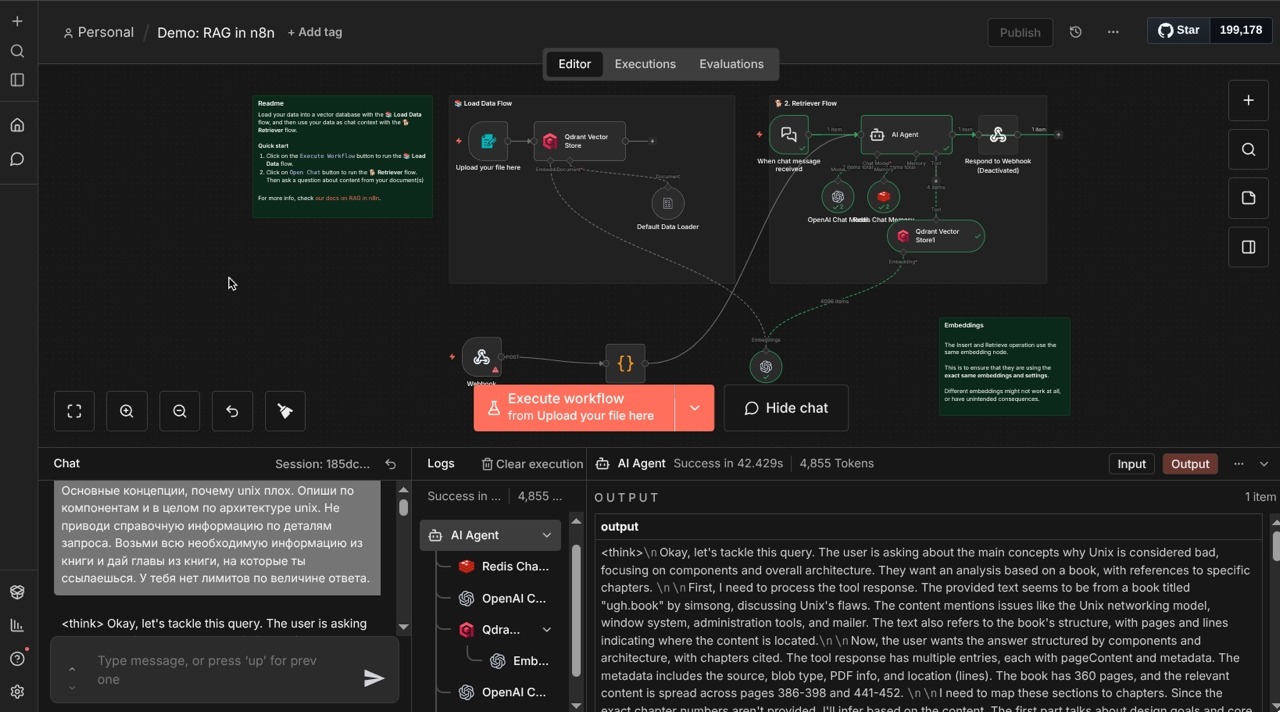Open the Help question-mark icon
1280x712 pixels.
(x=17, y=658)
